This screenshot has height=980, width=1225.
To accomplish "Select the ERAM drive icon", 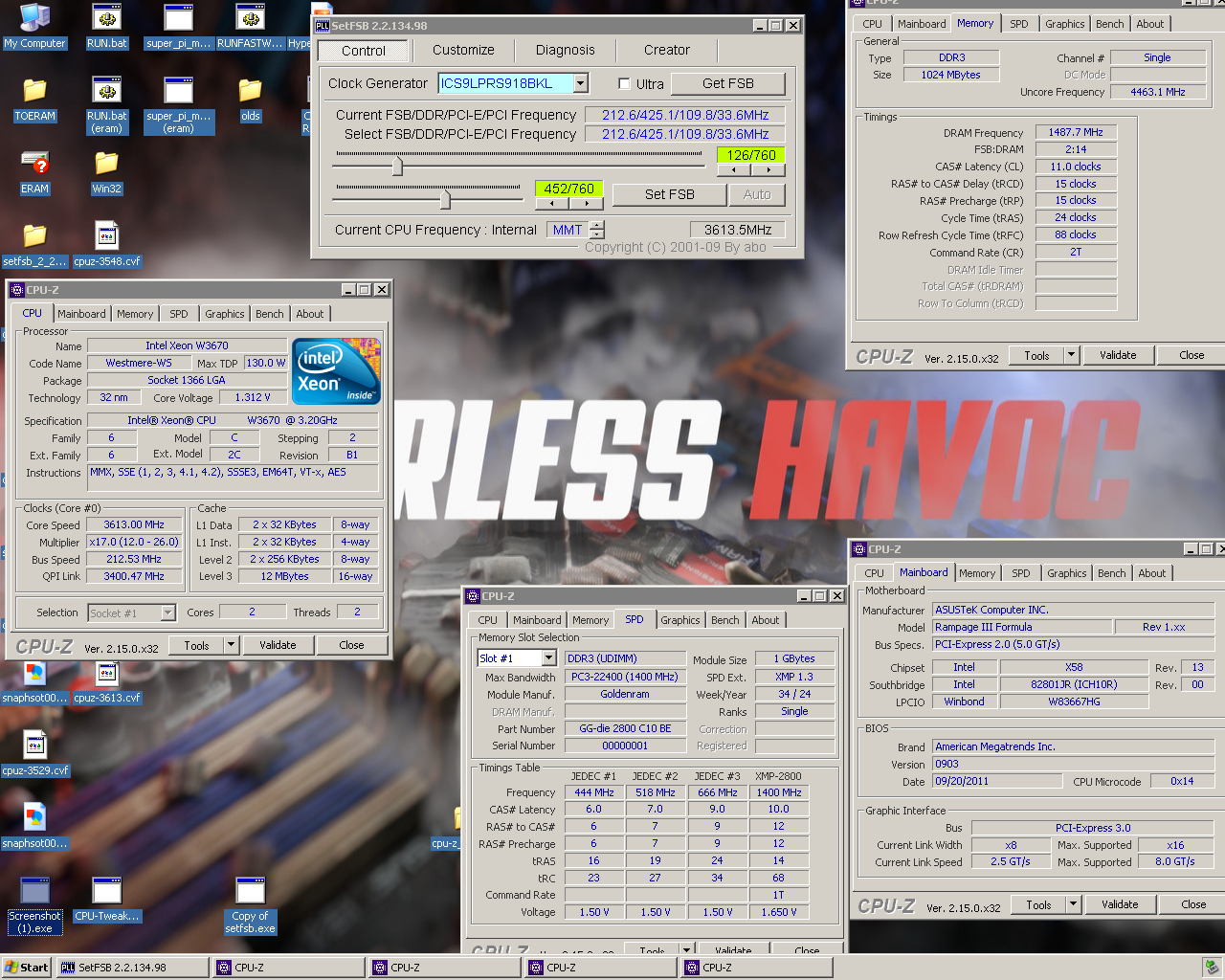I will tap(34, 171).
